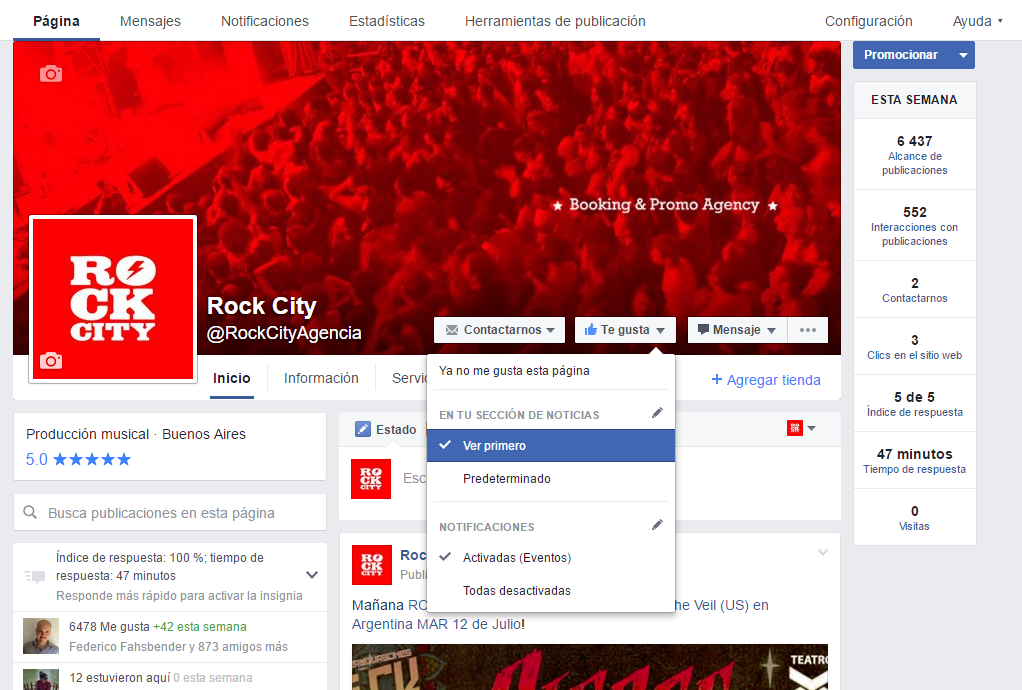Viewport: 1022px width, 690px height.
Task: Select Ver primero option
Action: [551, 446]
